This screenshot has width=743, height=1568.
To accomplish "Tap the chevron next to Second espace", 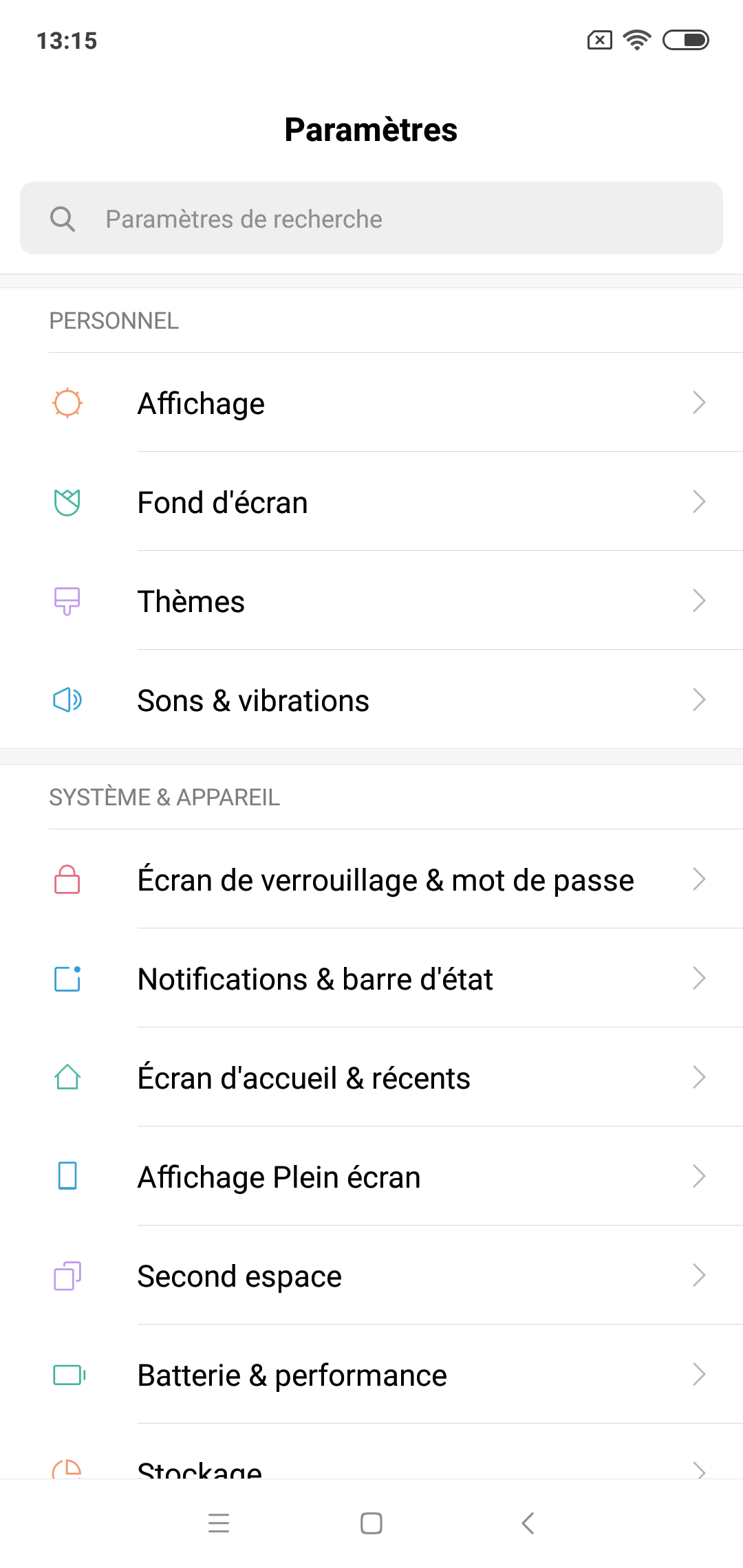I will click(699, 1276).
